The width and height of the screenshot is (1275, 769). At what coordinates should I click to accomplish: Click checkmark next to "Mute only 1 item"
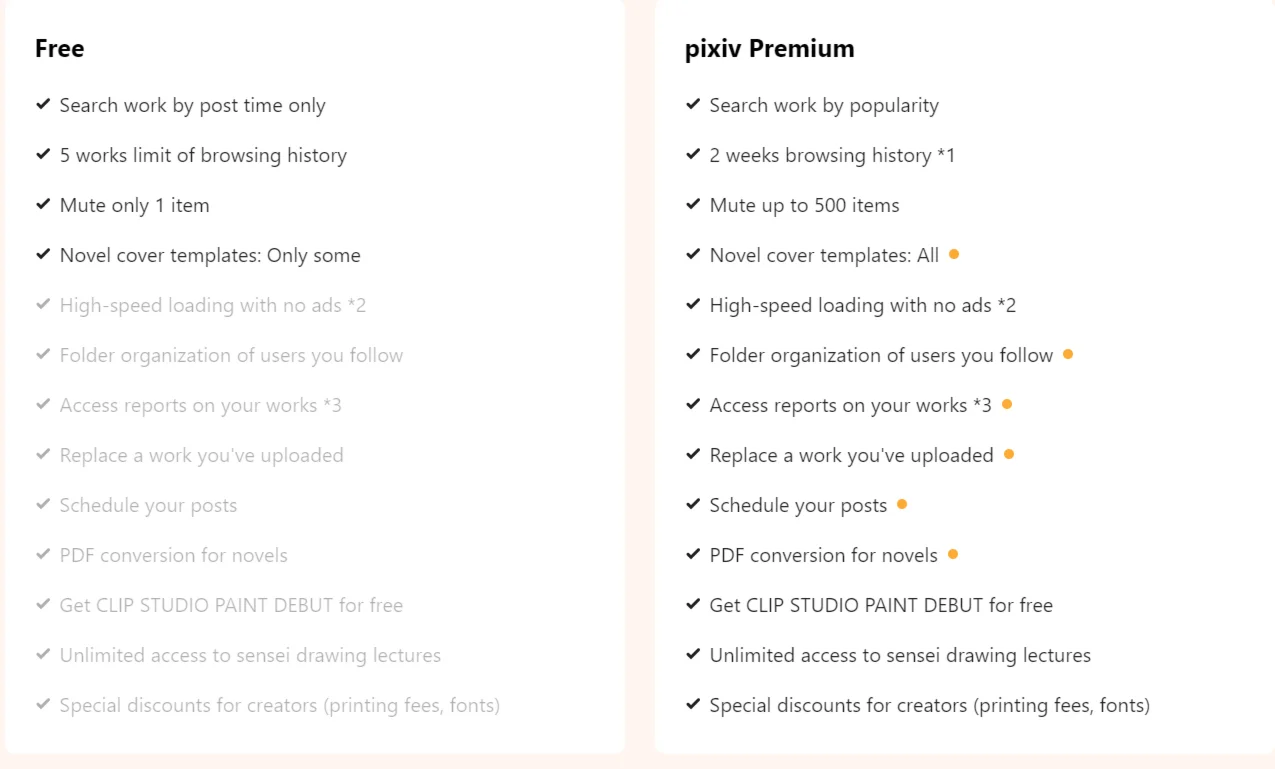[x=43, y=204]
